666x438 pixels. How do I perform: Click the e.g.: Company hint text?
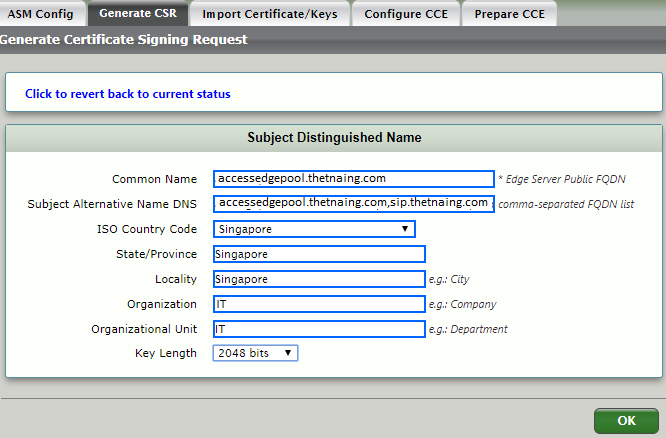pyautogui.click(x=462, y=305)
